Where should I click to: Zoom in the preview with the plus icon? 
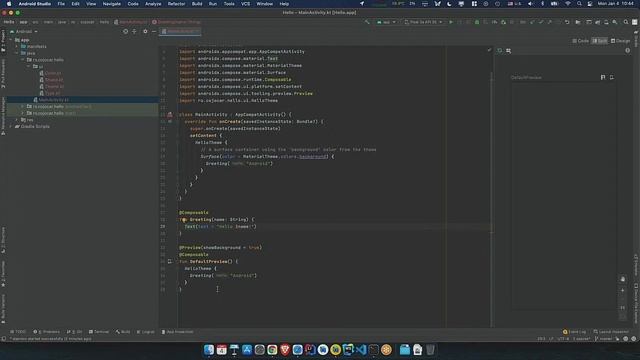coord(622,291)
